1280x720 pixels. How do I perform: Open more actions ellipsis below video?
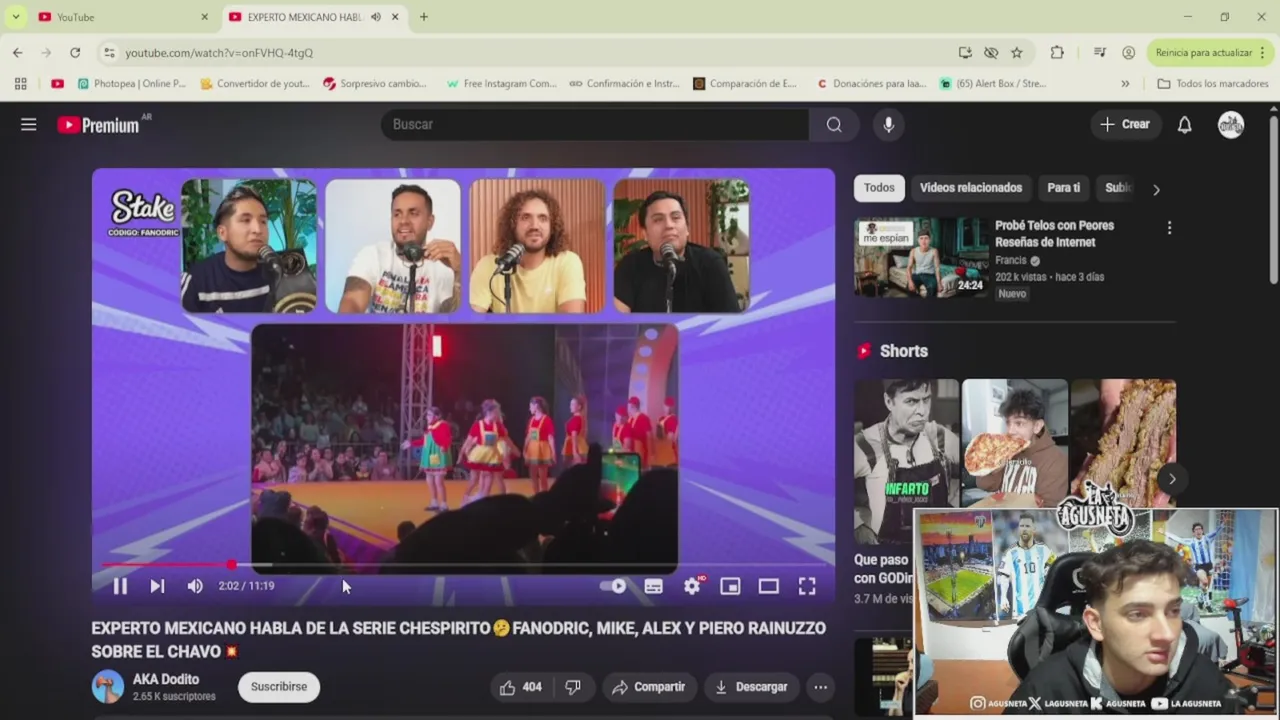coord(820,687)
